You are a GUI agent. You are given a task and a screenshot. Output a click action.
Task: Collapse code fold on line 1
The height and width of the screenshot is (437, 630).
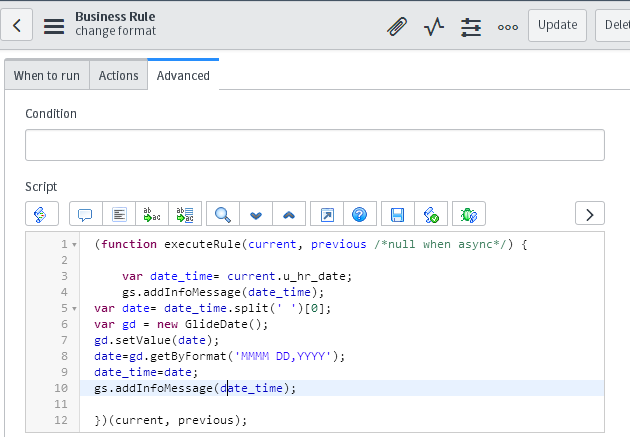pyautogui.click(x=74, y=244)
